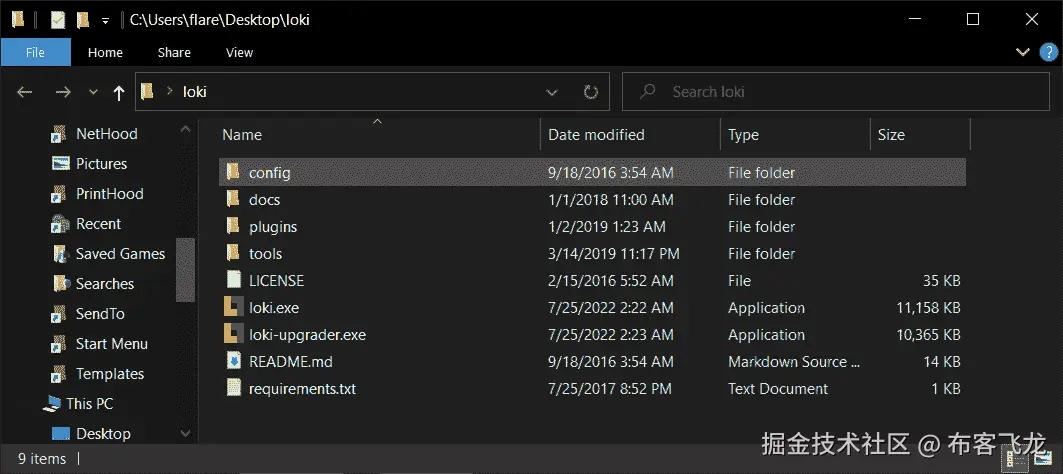Expand the ribbon with the chevron

coord(1022,52)
